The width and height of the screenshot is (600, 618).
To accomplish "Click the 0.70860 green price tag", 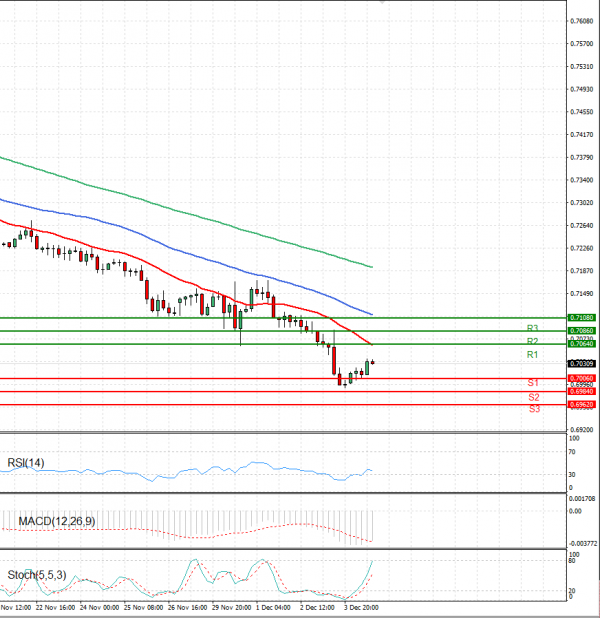I will tap(581, 330).
